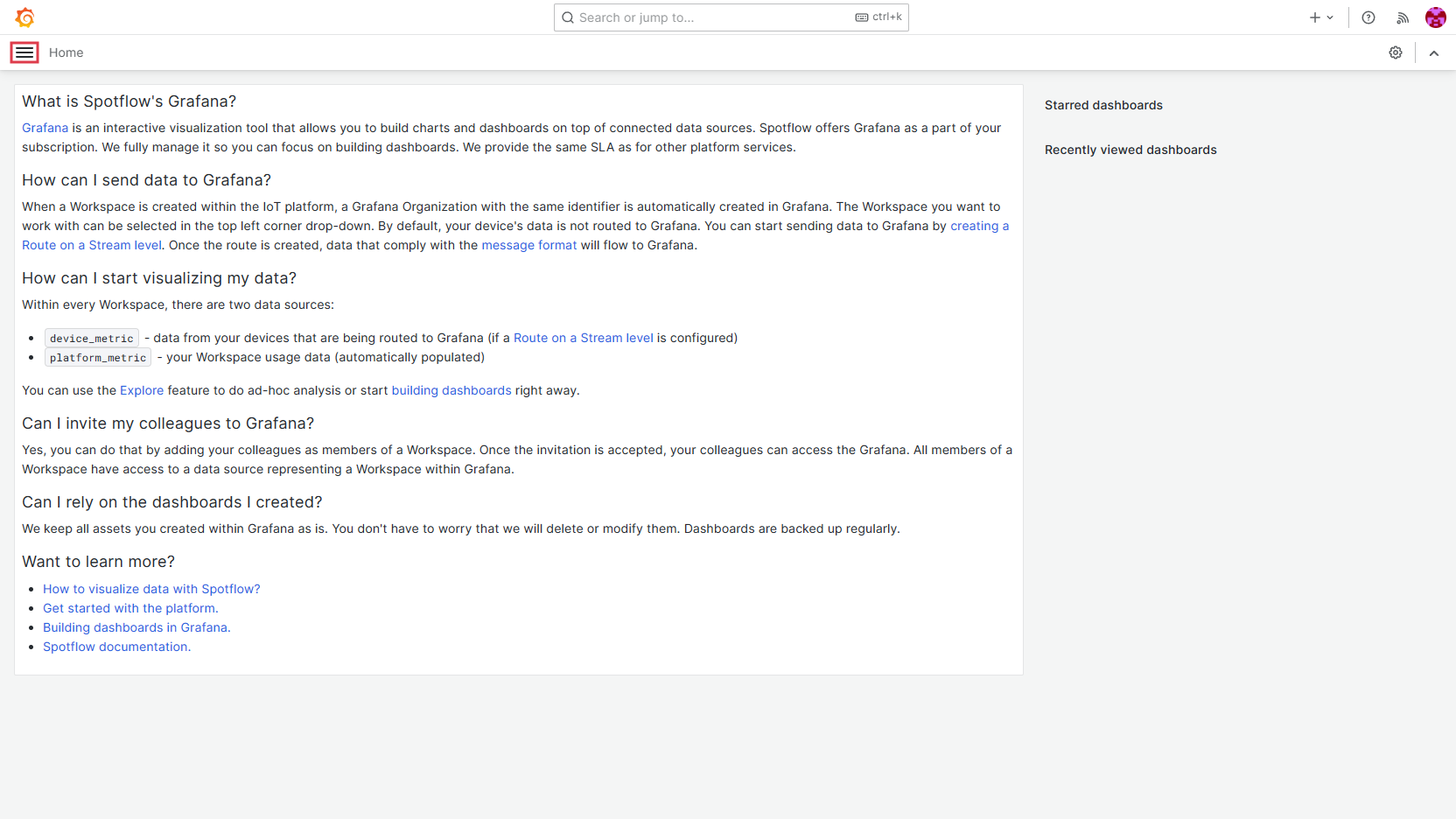Click the Grafana logo icon

[x=24, y=17]
